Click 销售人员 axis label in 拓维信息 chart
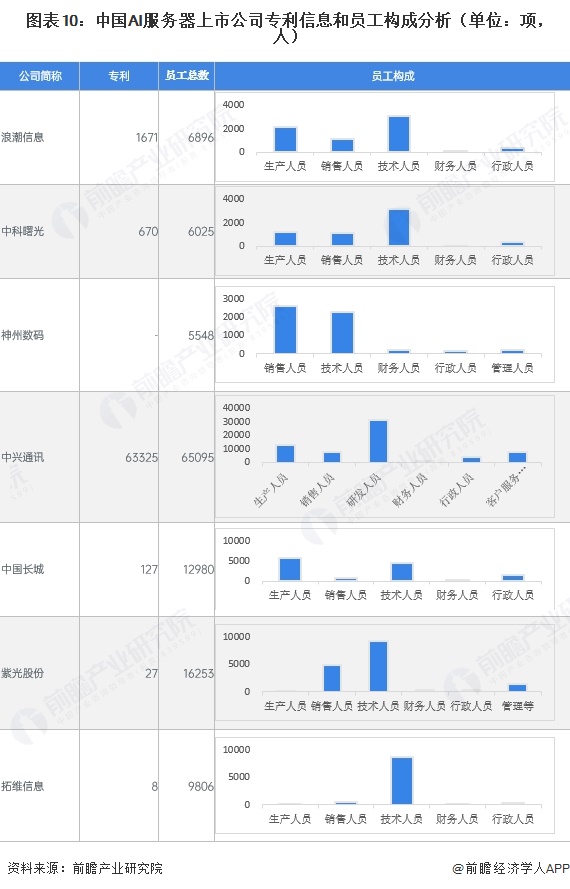This screenshot has width=570, height=889. coord(345,819)
